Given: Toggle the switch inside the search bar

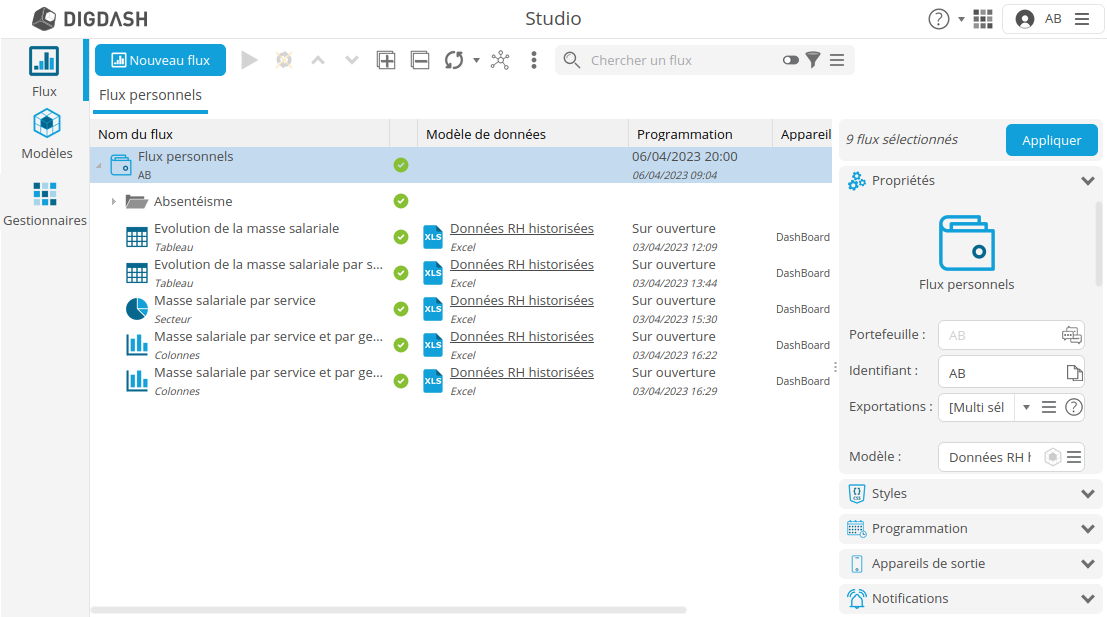Looking at the screenshot, I should 791,60.
